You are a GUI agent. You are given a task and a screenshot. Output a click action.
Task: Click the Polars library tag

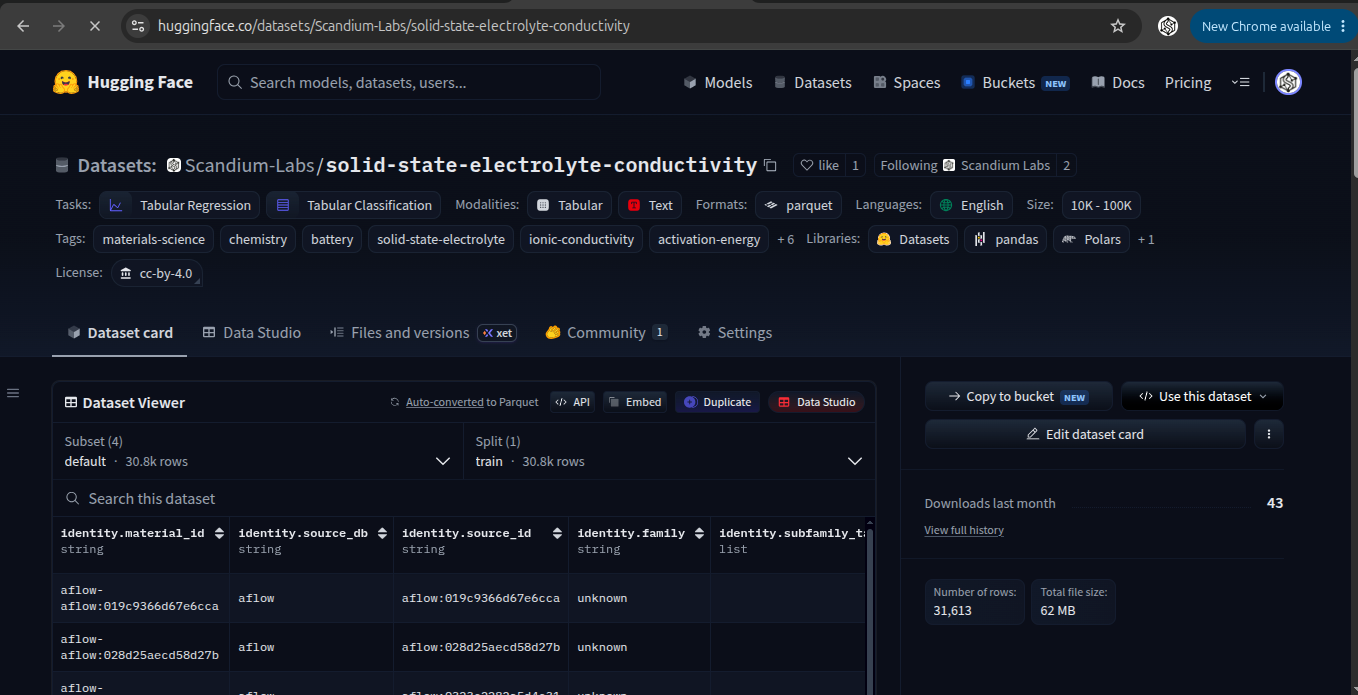coord(1091,239)
